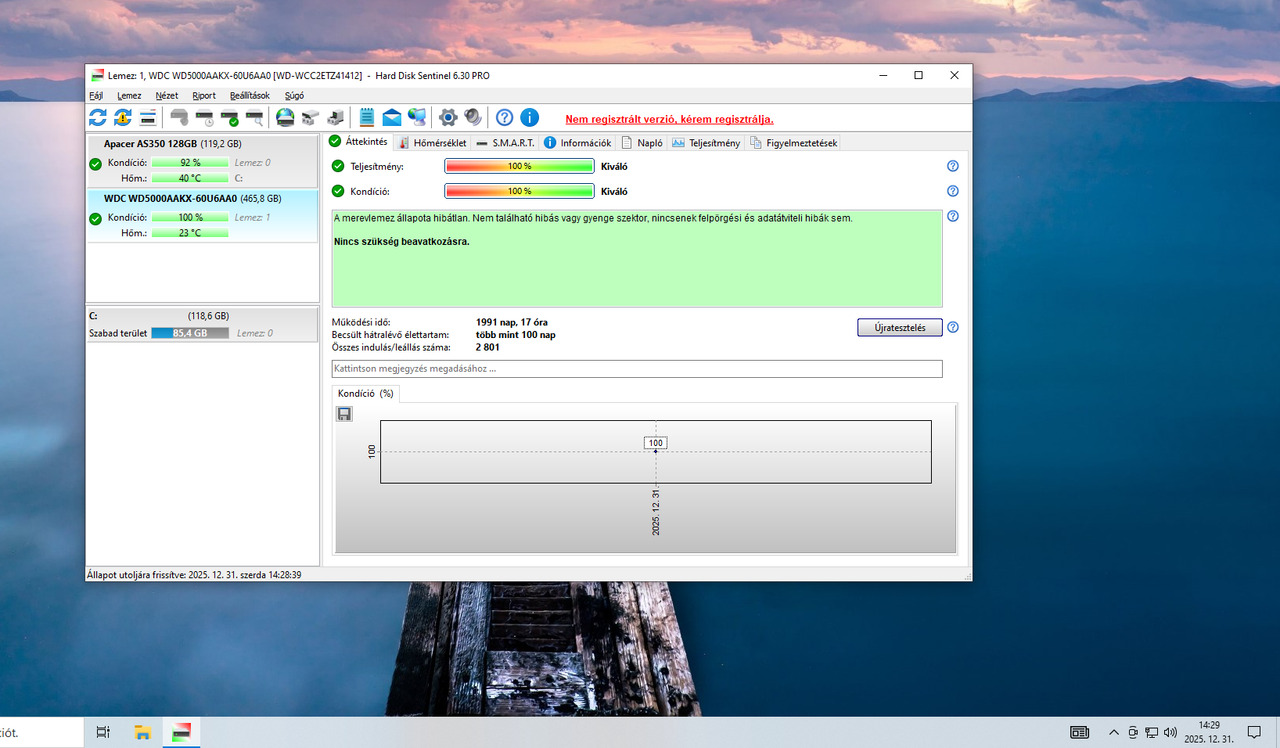Click the Kondíció 100 % gradient bar
Viewport: 1280px width, 748px height.
pos(519,191)
